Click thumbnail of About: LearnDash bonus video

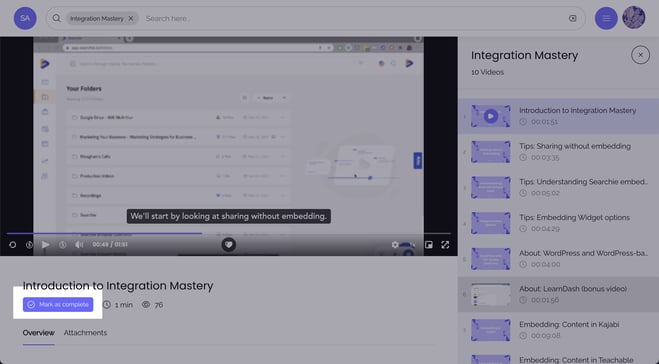pos(490,294)
